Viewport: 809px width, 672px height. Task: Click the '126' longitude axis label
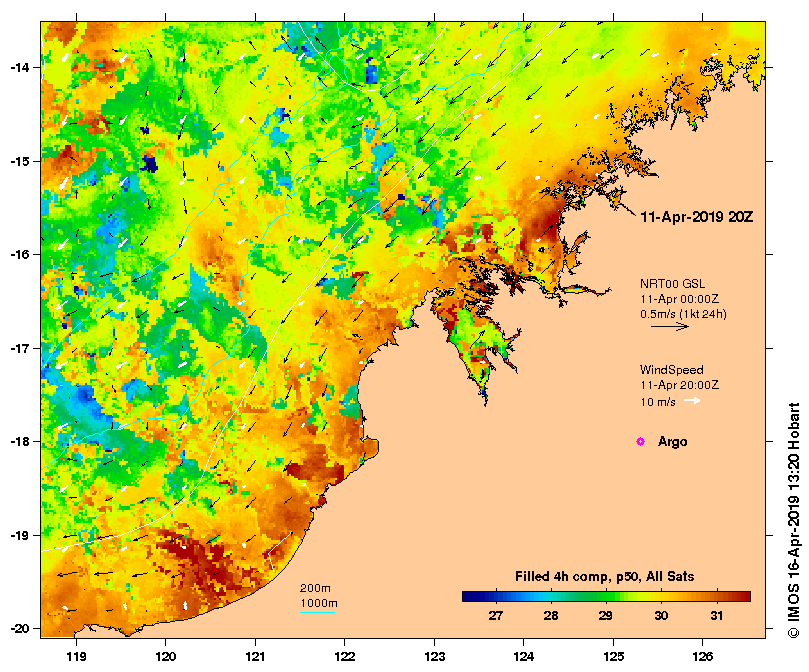(x=703, y=657)
